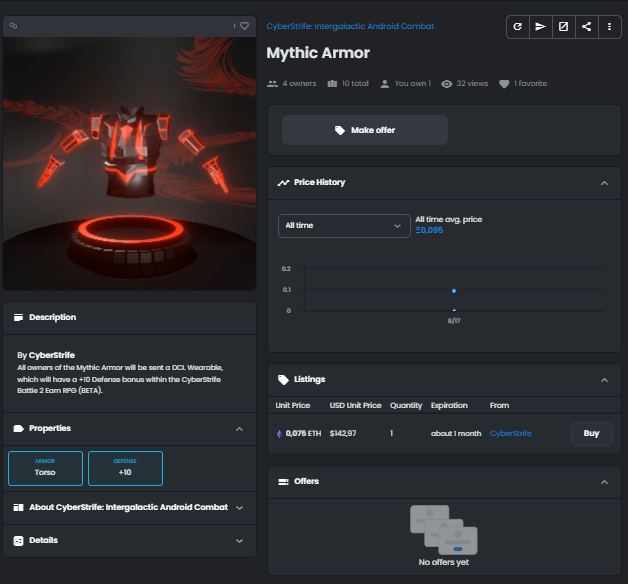Click the 1 favorite text

(x=530, y=83)
